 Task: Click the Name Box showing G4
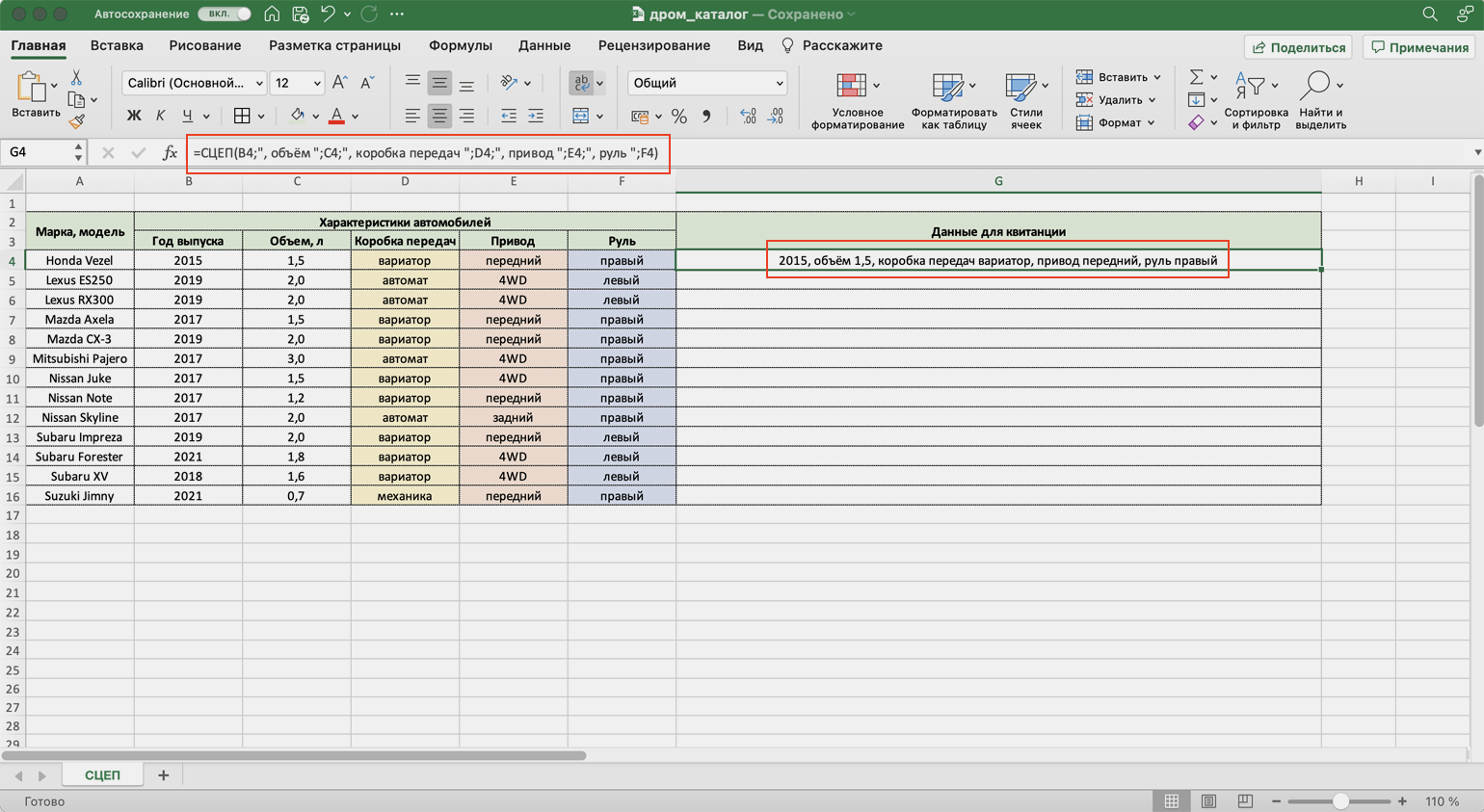tap(37, 153)
